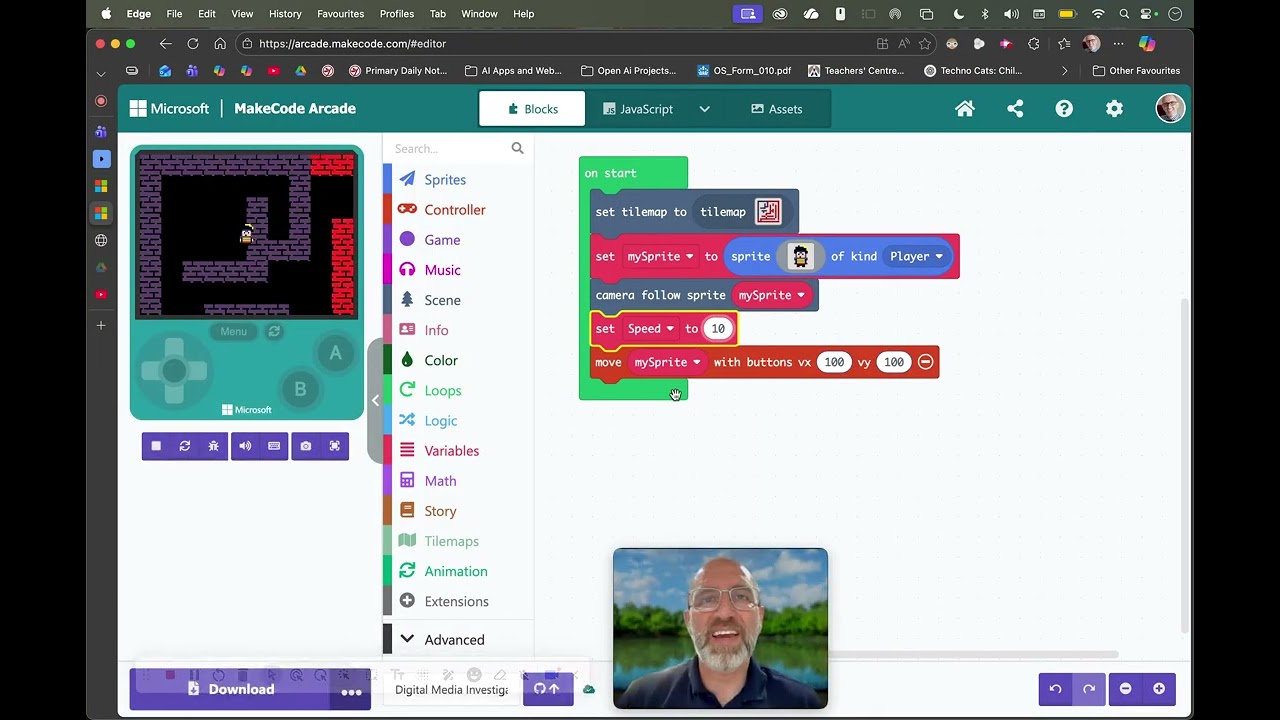Edit the vx value 100

coord(834,362)
